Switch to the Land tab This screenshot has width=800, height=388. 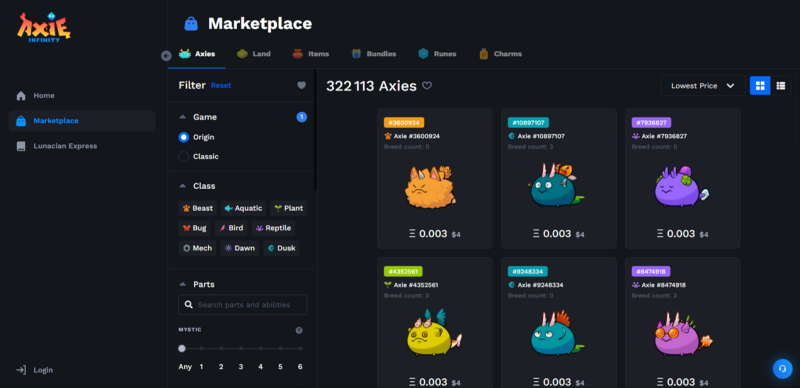click(x=254, y=54)
